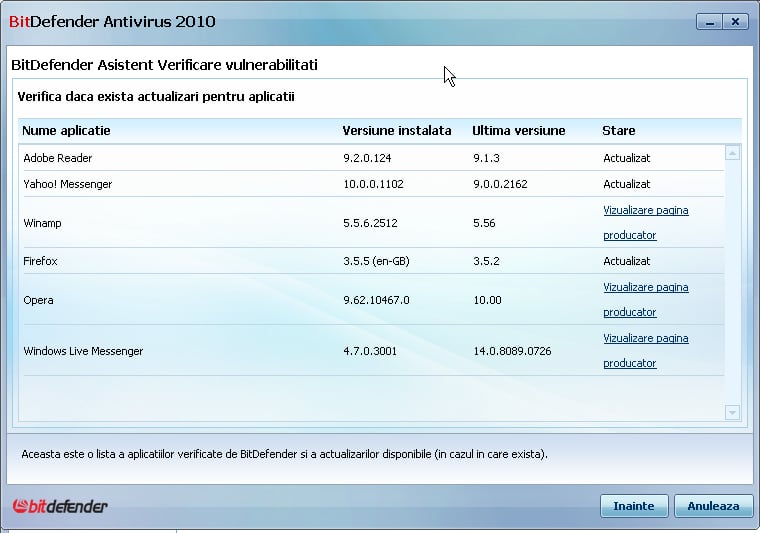Click latest version 5.56
Image resolution: width=760 pixels, height=533 pixels.
click(x=484, y=223)
